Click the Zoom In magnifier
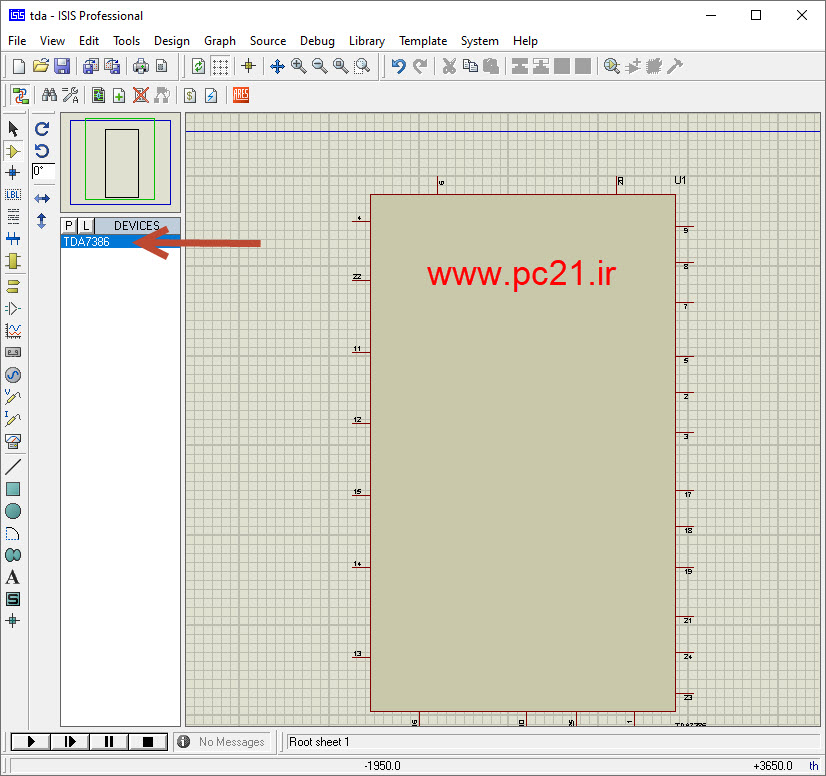 [x=299, y=66]
